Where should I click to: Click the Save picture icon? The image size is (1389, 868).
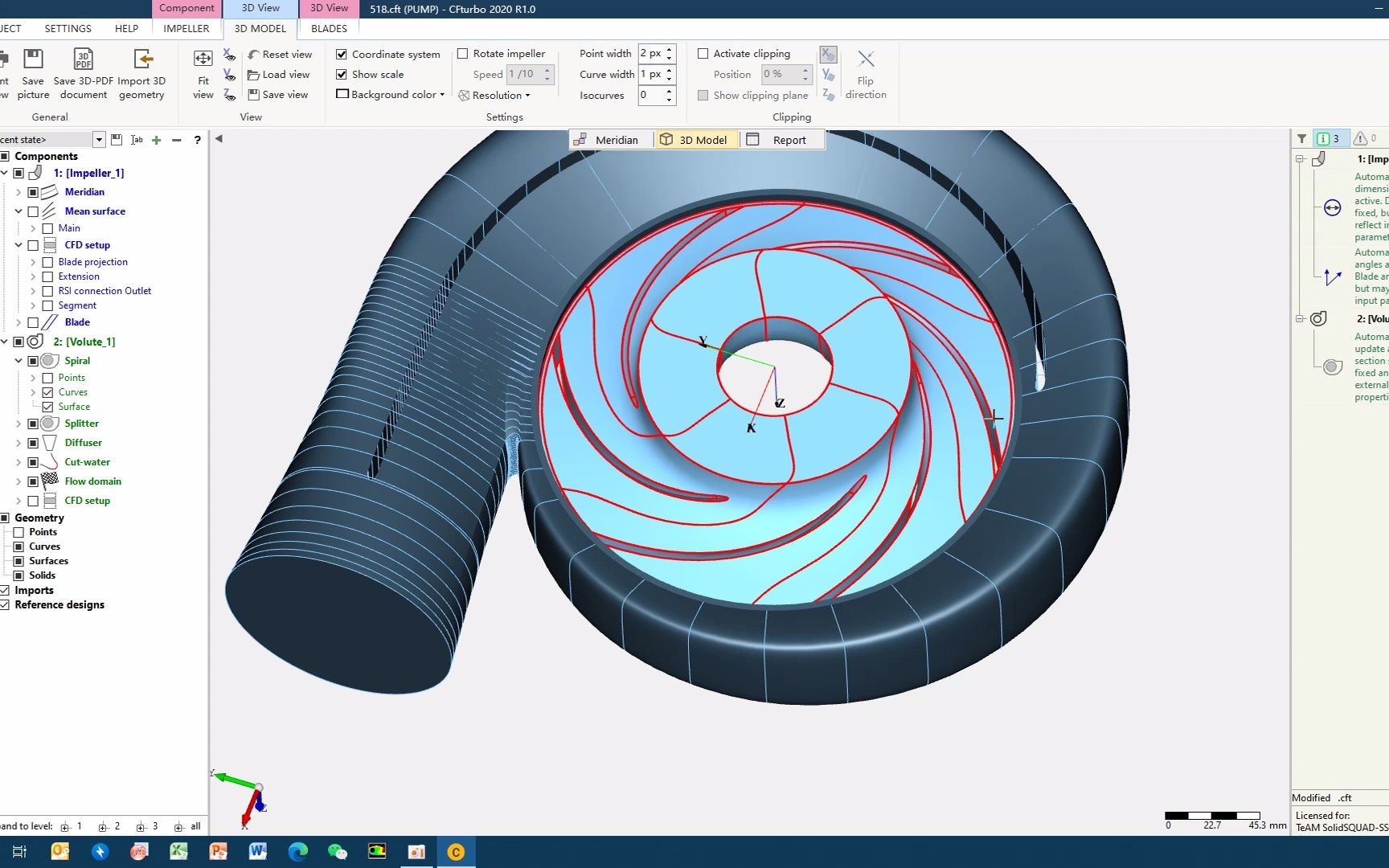[x=33, y=60]
